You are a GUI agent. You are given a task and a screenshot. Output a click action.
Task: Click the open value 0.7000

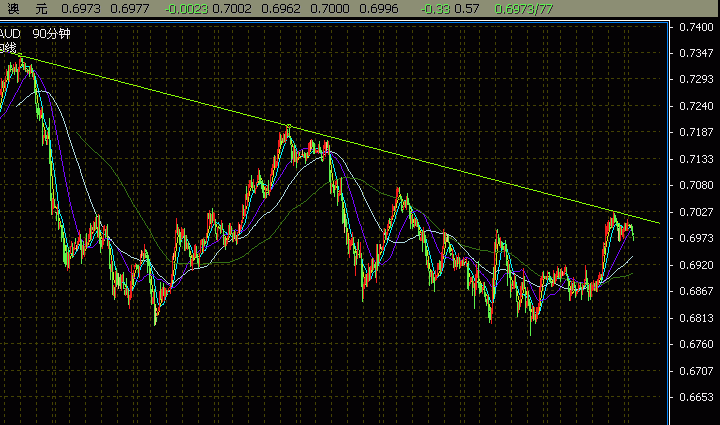pos(330,9)
